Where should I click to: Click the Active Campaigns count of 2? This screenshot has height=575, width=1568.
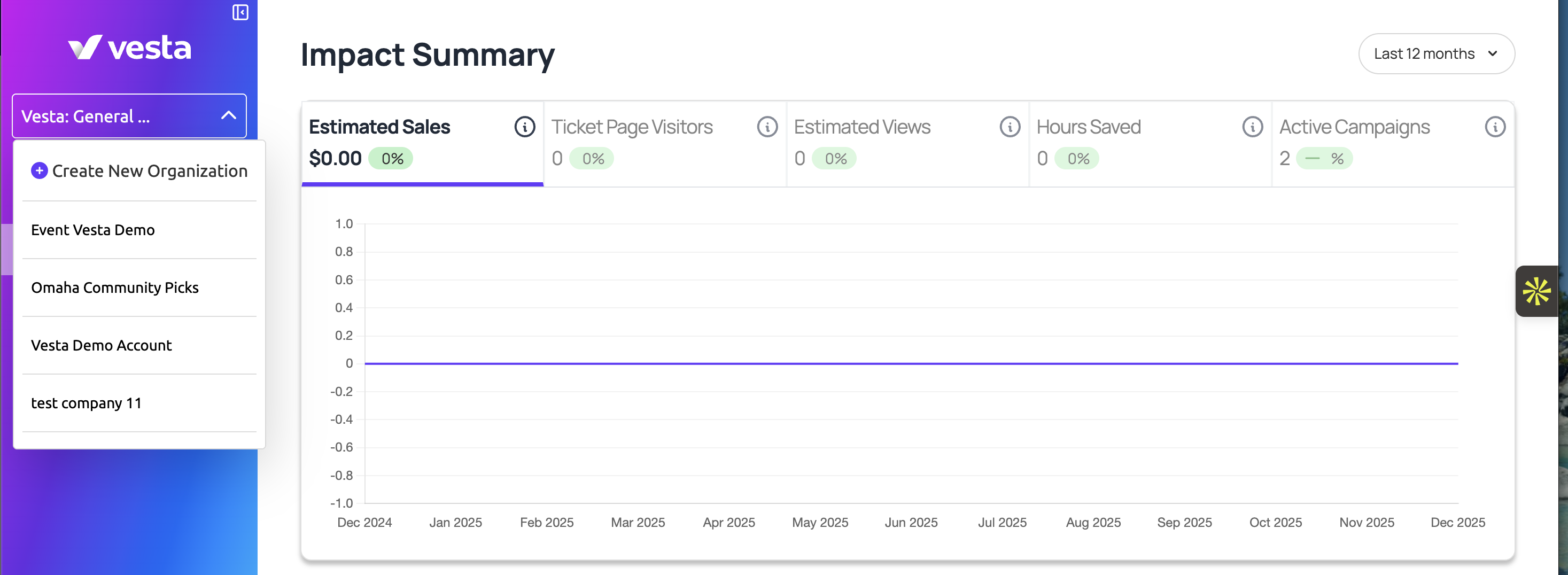[1284, 158]
